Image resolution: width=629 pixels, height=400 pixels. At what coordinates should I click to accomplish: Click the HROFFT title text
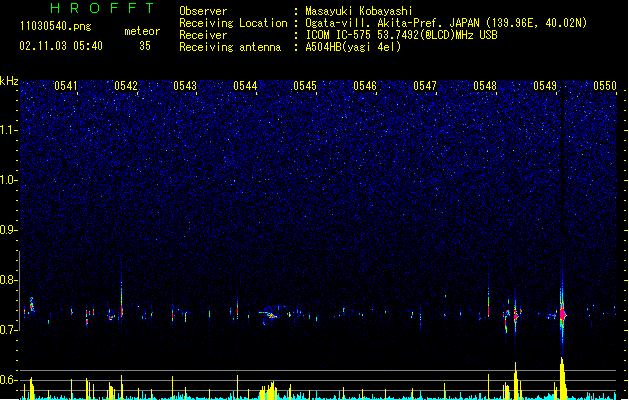tap(102, 8)
